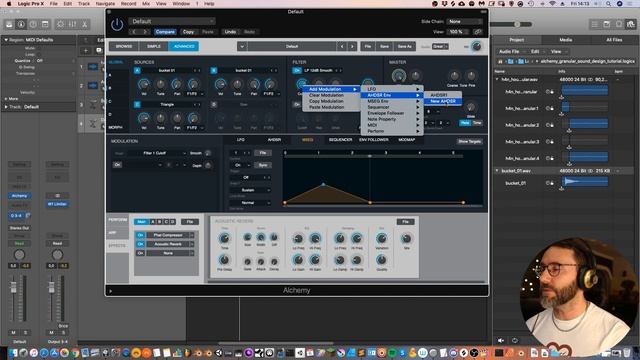The height and width of the screenshot is (360, 640).
Task: Toggle source B on/off button
Action: tap(213, 71)
